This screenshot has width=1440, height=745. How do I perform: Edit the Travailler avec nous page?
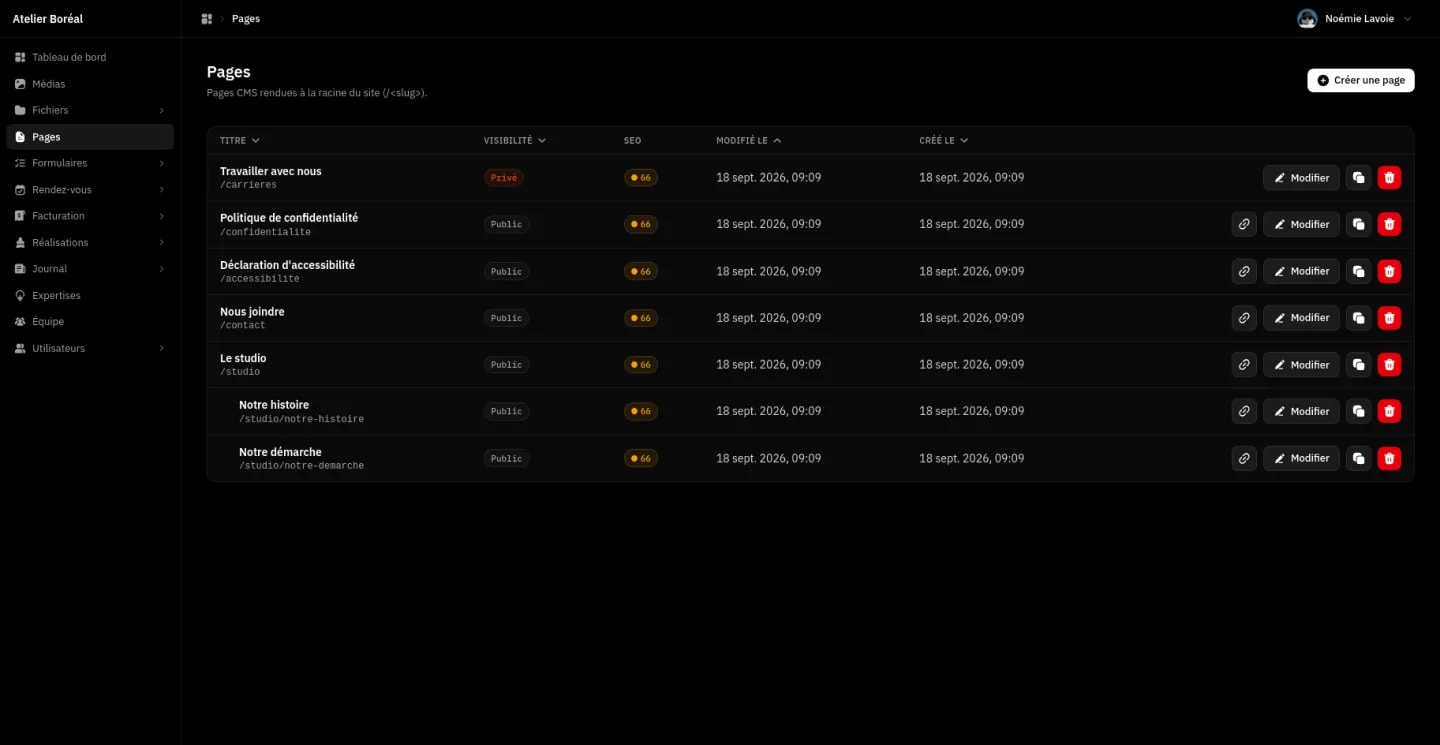tap(1301, 178)
